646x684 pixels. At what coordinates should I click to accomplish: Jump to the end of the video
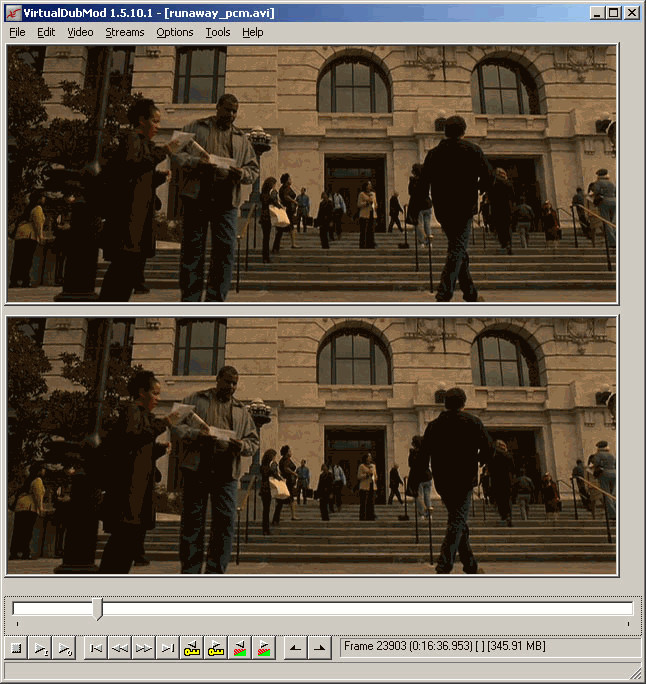168,648
